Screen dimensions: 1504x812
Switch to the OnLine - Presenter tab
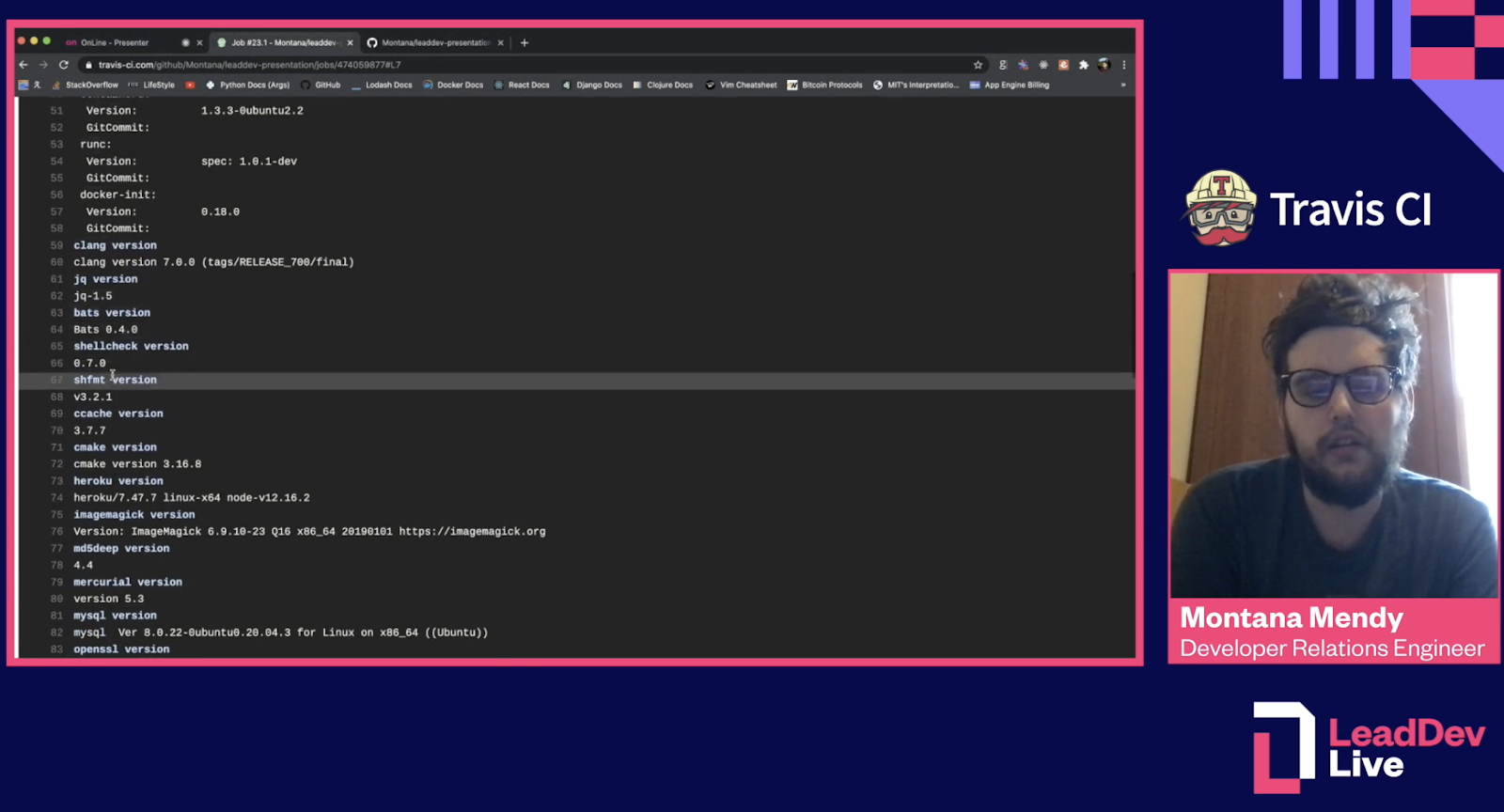click(132, 42)
